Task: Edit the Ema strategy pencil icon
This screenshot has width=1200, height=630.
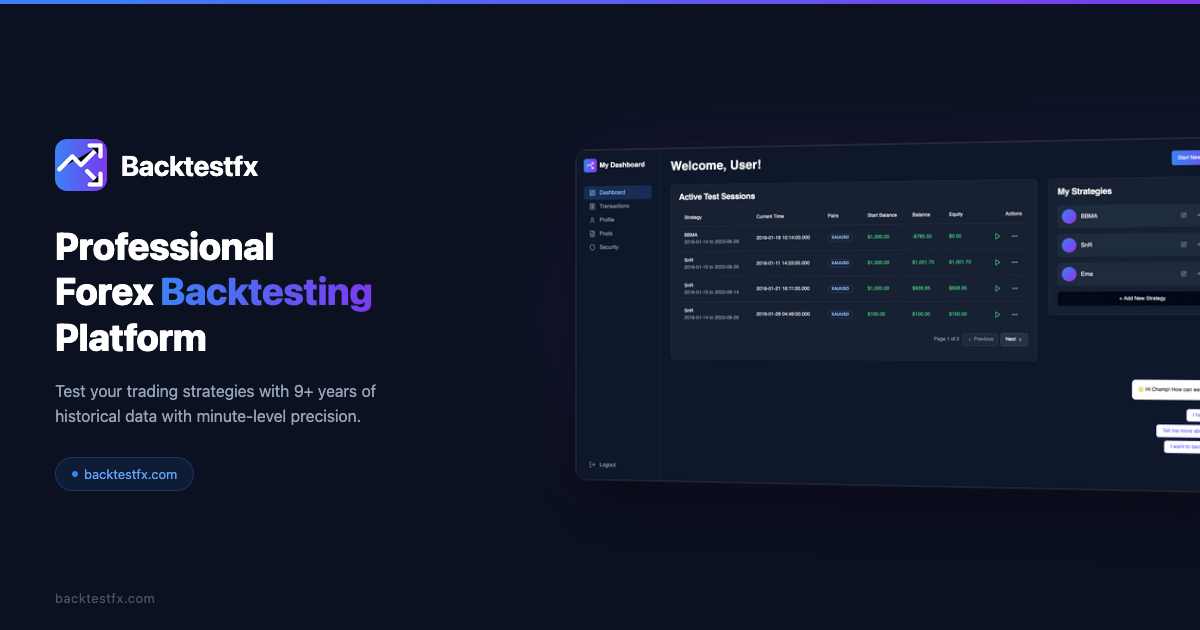Action: tap(1183, 273)
